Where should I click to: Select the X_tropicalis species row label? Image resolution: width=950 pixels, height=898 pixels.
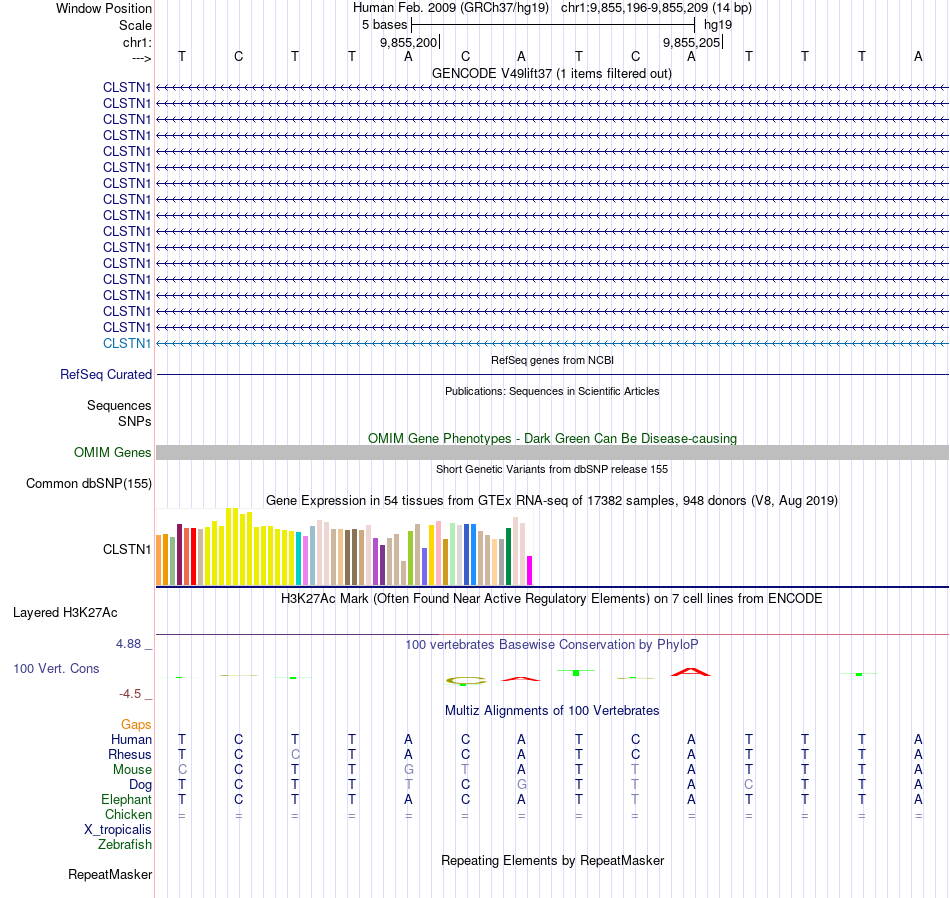(118, 830)
